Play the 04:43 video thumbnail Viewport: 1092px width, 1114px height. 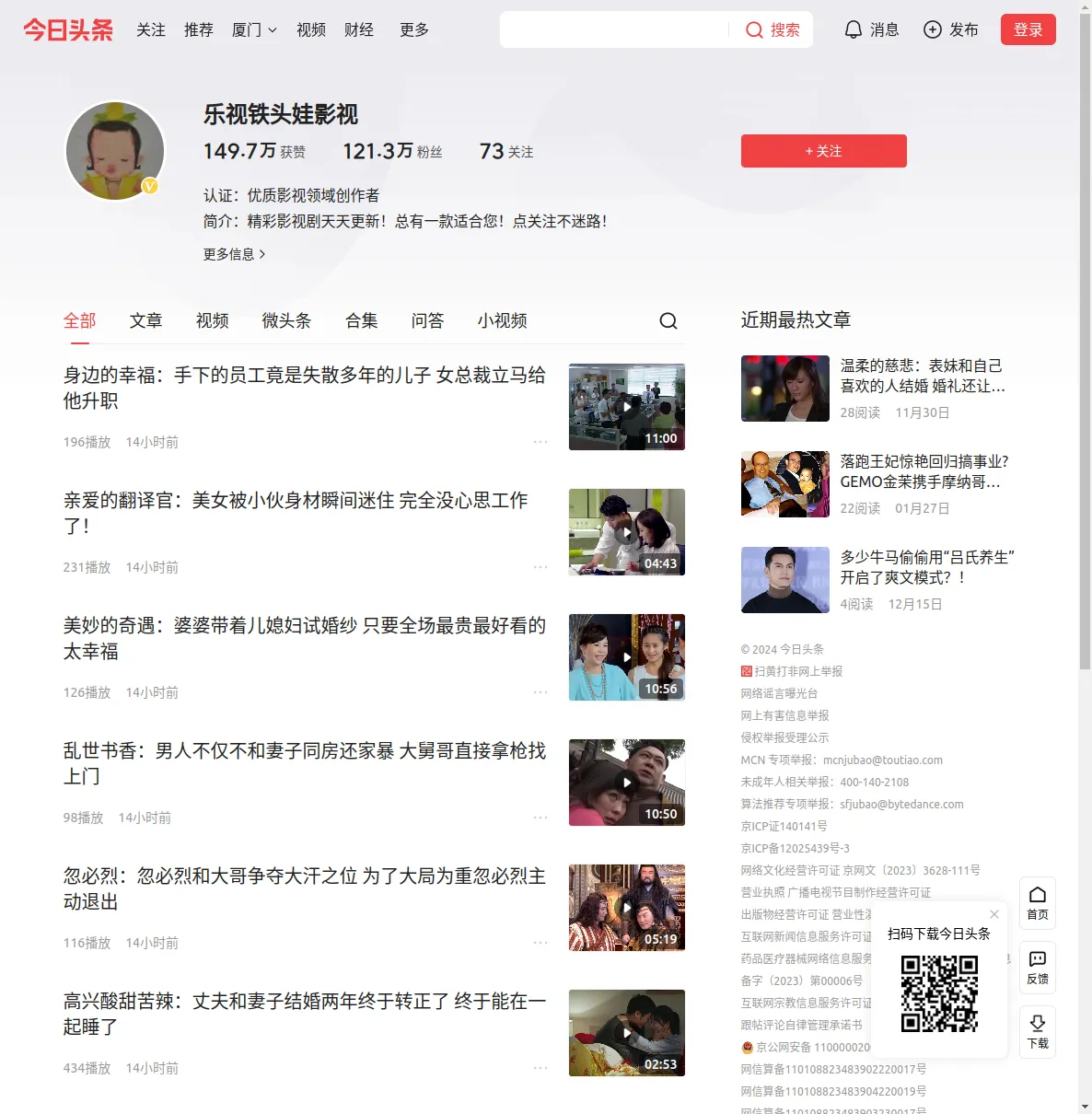[627, 532]
